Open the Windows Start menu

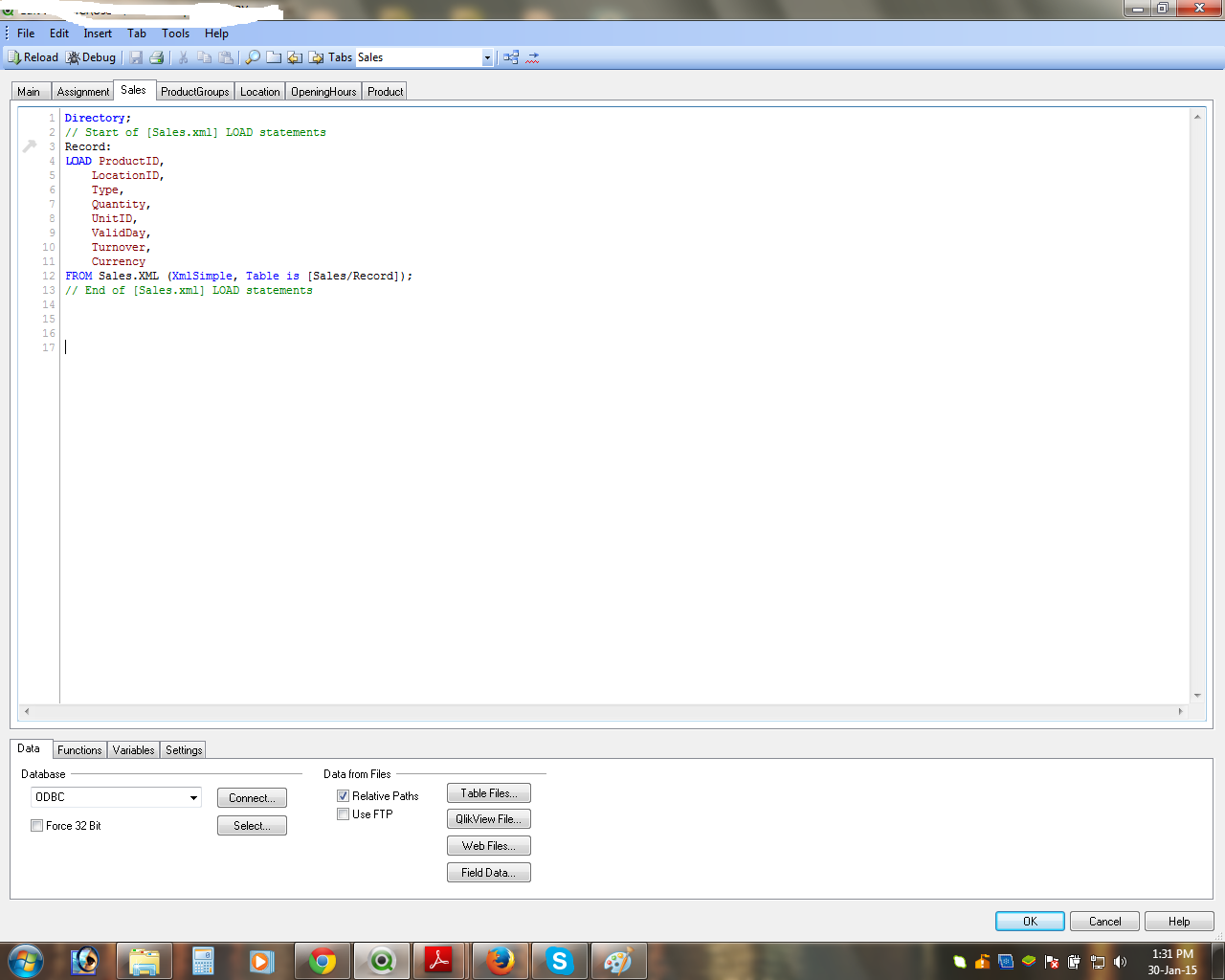click(26, 960)
